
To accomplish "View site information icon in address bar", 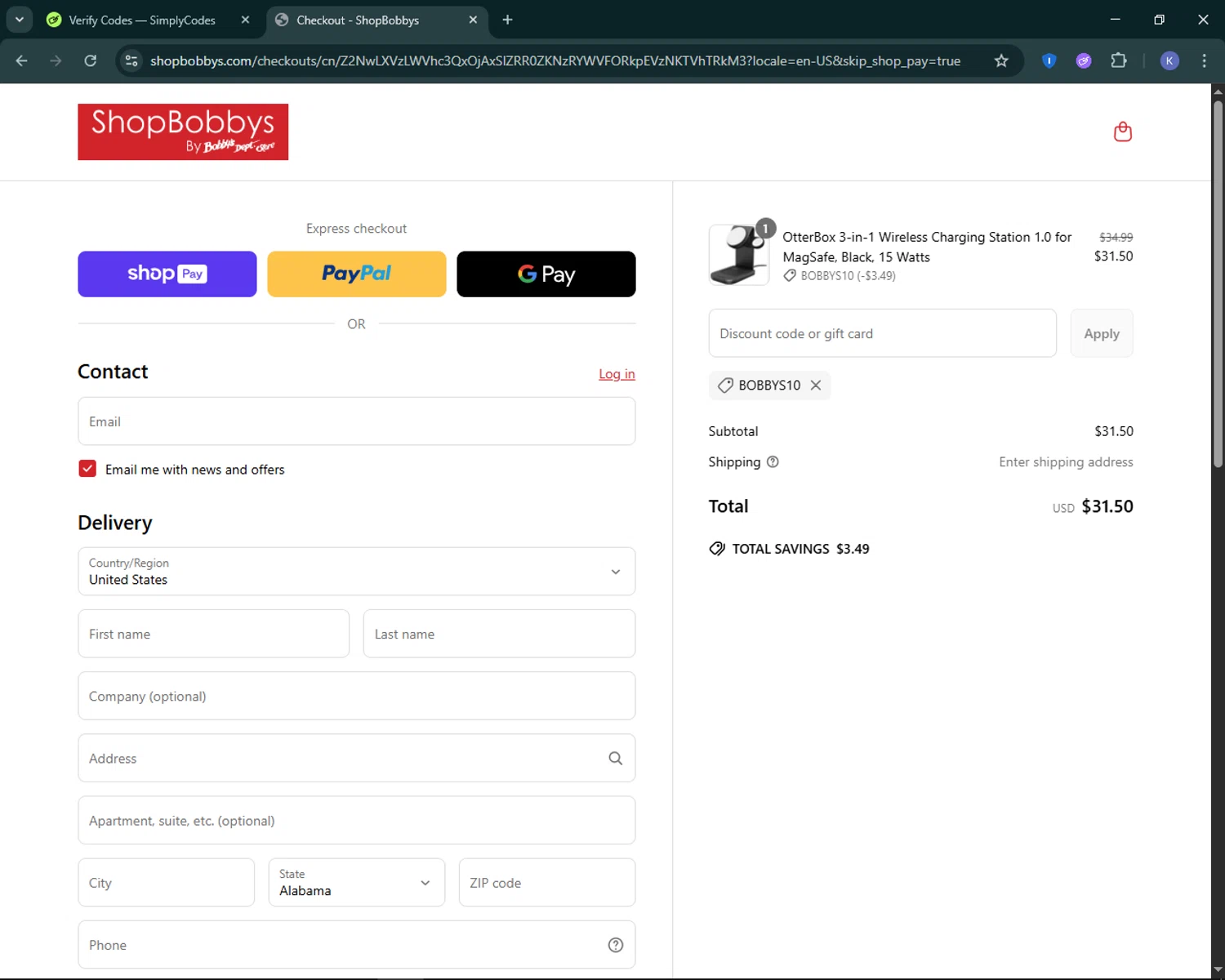I will (131, 60).
